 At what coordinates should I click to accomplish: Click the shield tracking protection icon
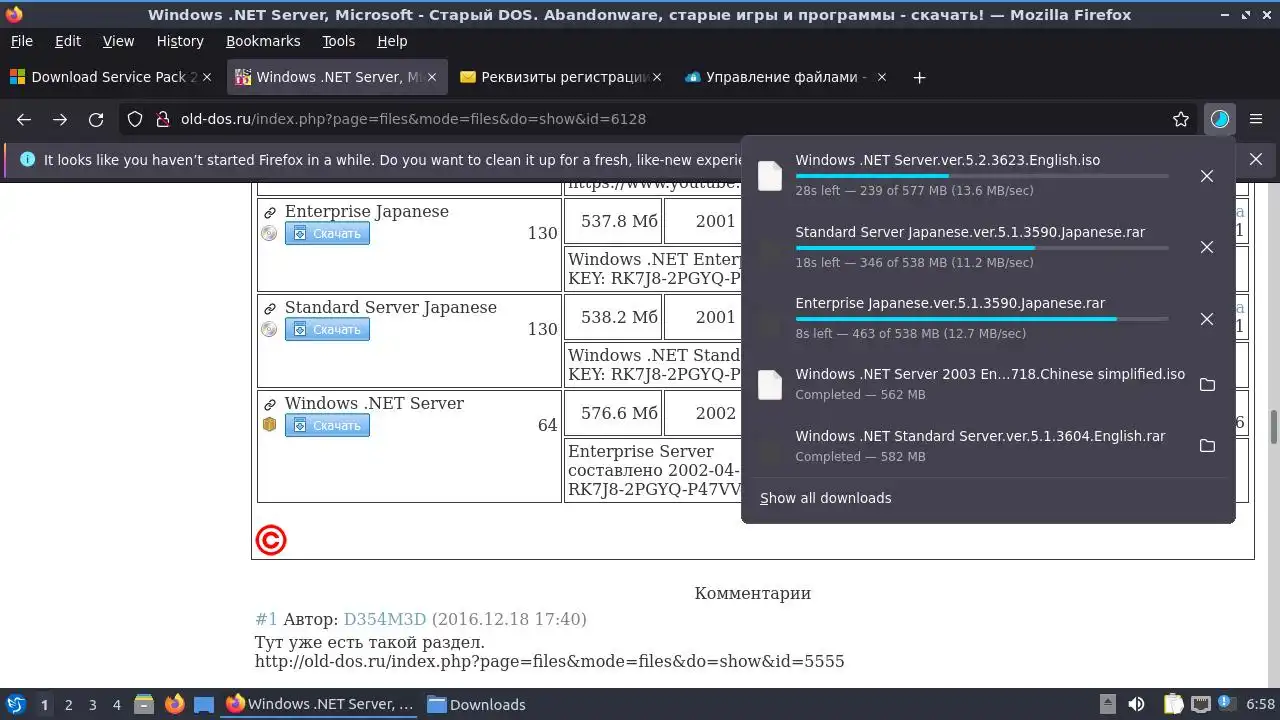[136, 119]
